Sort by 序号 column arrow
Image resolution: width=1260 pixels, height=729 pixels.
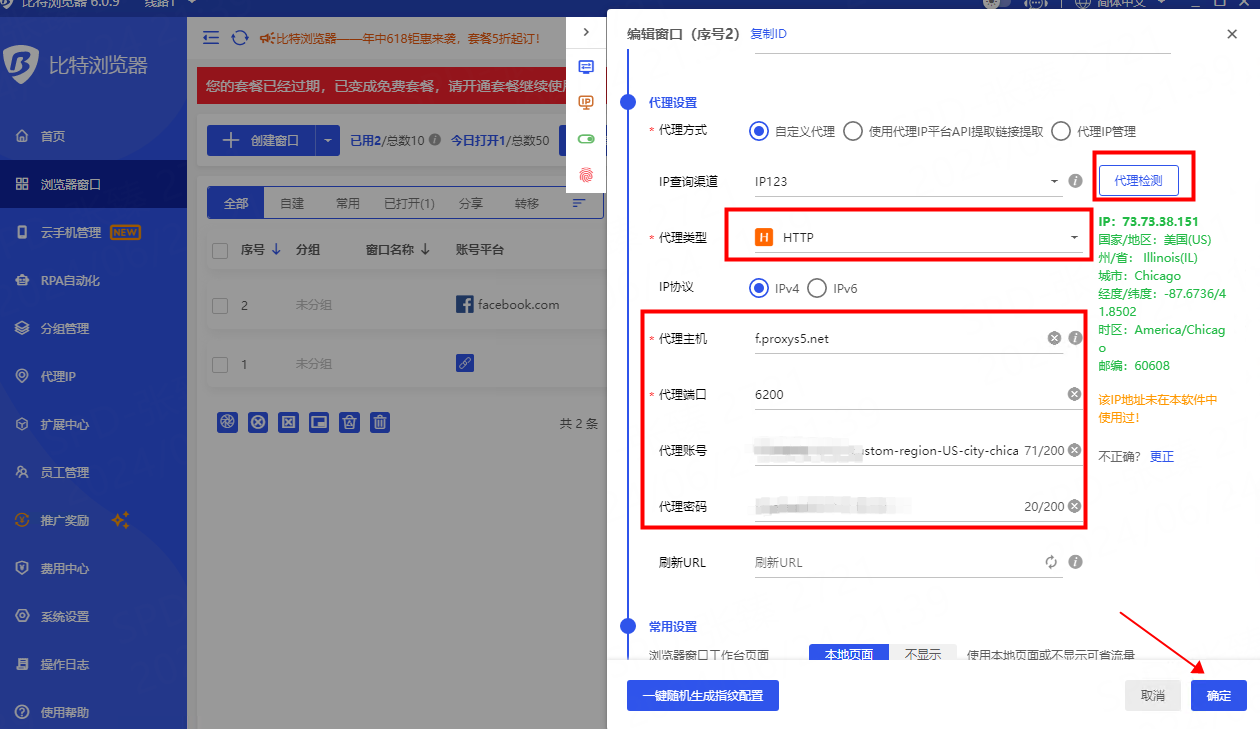[x=276, y=250]
